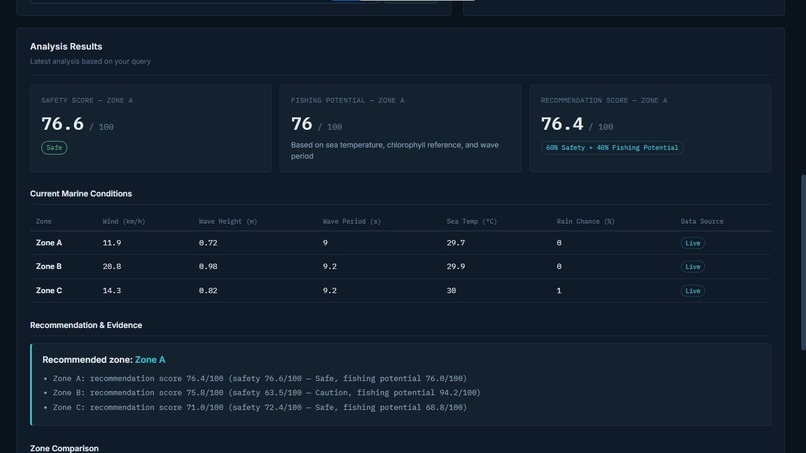Click the Wind (km/h) column header
The height and width of the screenshot is (453, 806).
[124, 222]
